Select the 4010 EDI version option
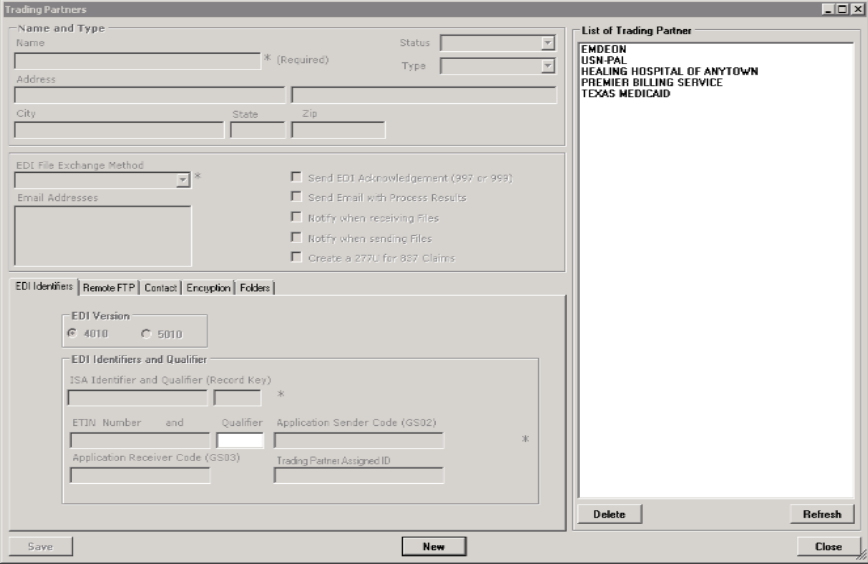This screenshot has height=564, width=868. [x=71, y=334]
